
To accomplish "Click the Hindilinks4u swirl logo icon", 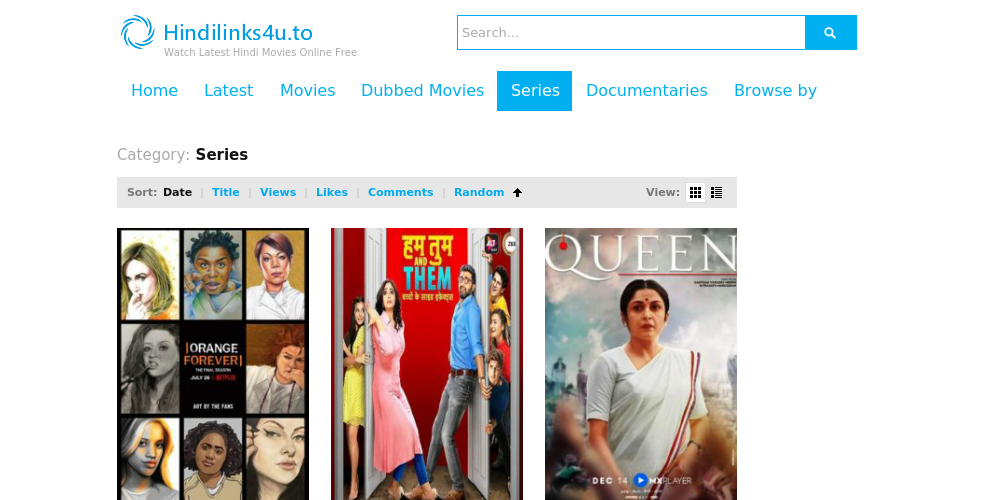I will click(138, 32).
